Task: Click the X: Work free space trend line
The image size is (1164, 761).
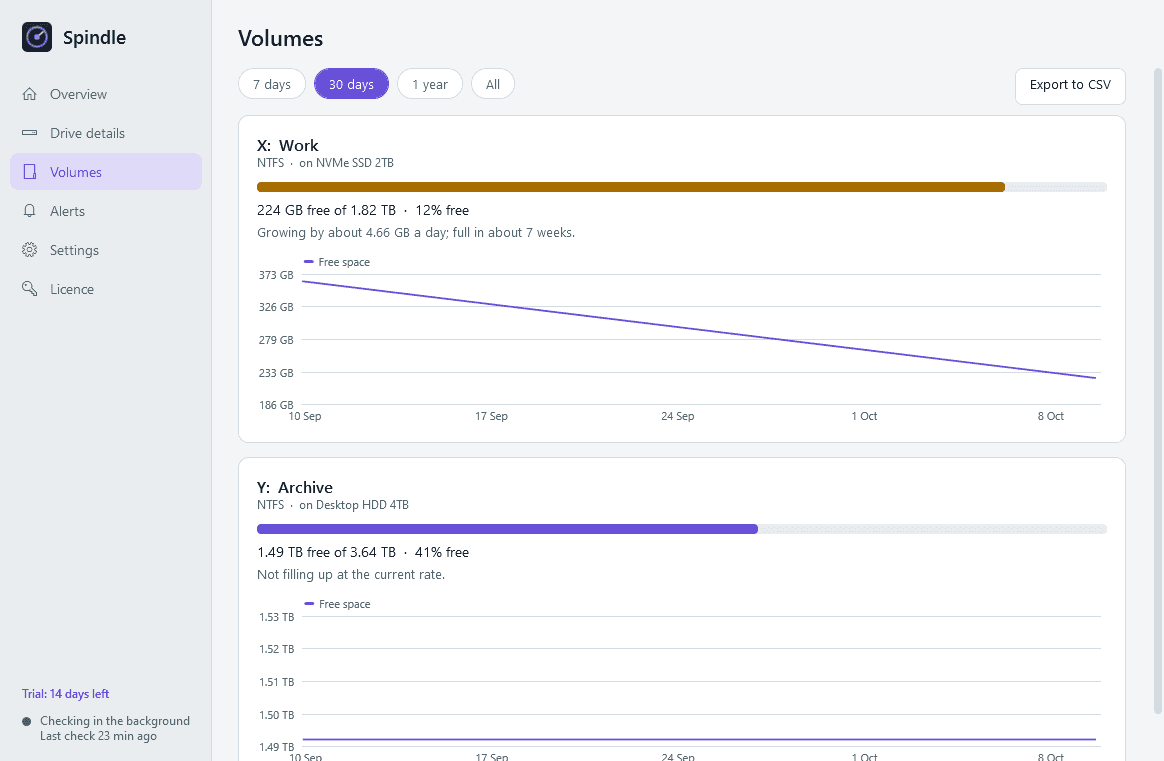Action: pos(699,330)
